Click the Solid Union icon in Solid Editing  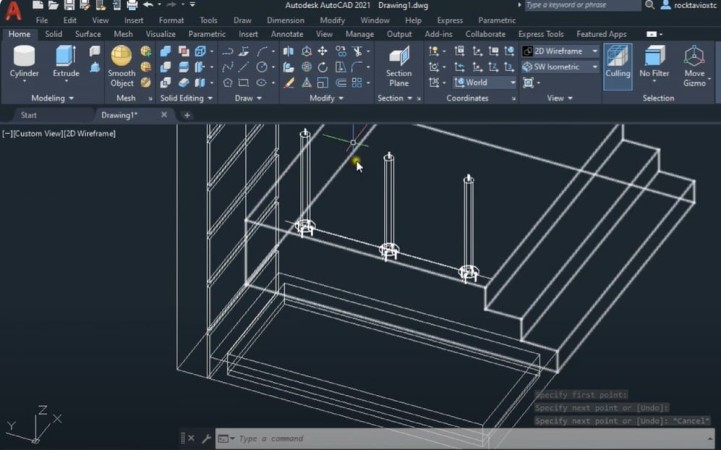pos(166,51)
